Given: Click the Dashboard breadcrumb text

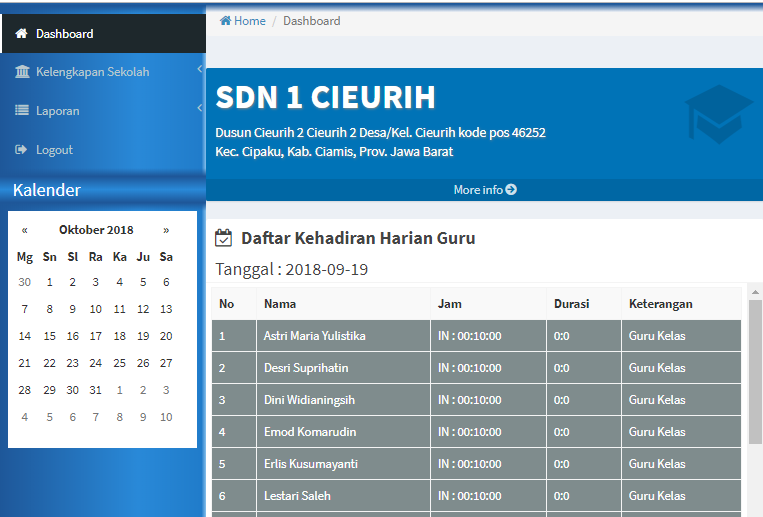Looking at the screenshot, I should pyautogui.click(x=311, y=21).
